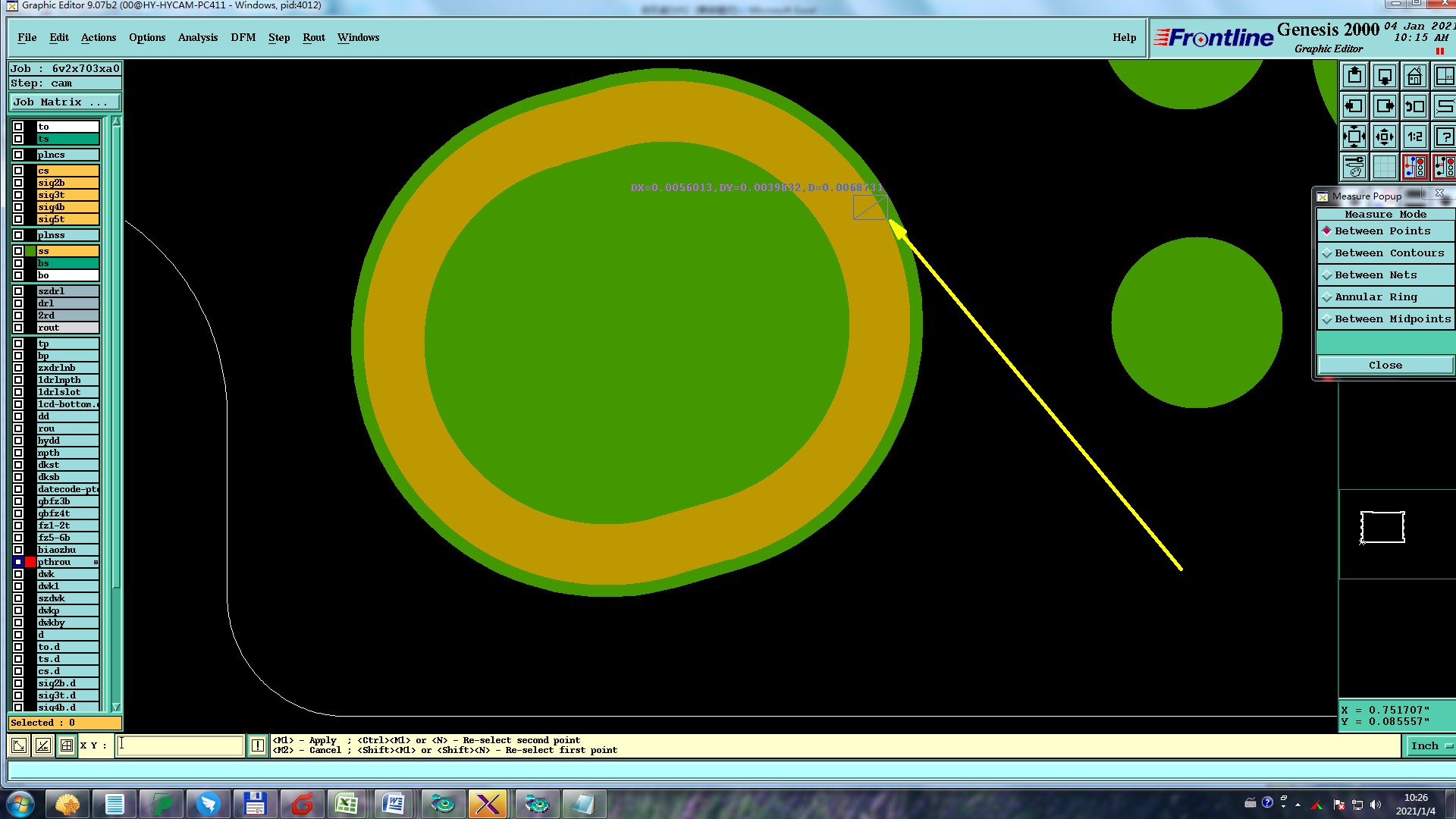
Task: Click the zoom out arrows icon
Action: (1385, 137)
